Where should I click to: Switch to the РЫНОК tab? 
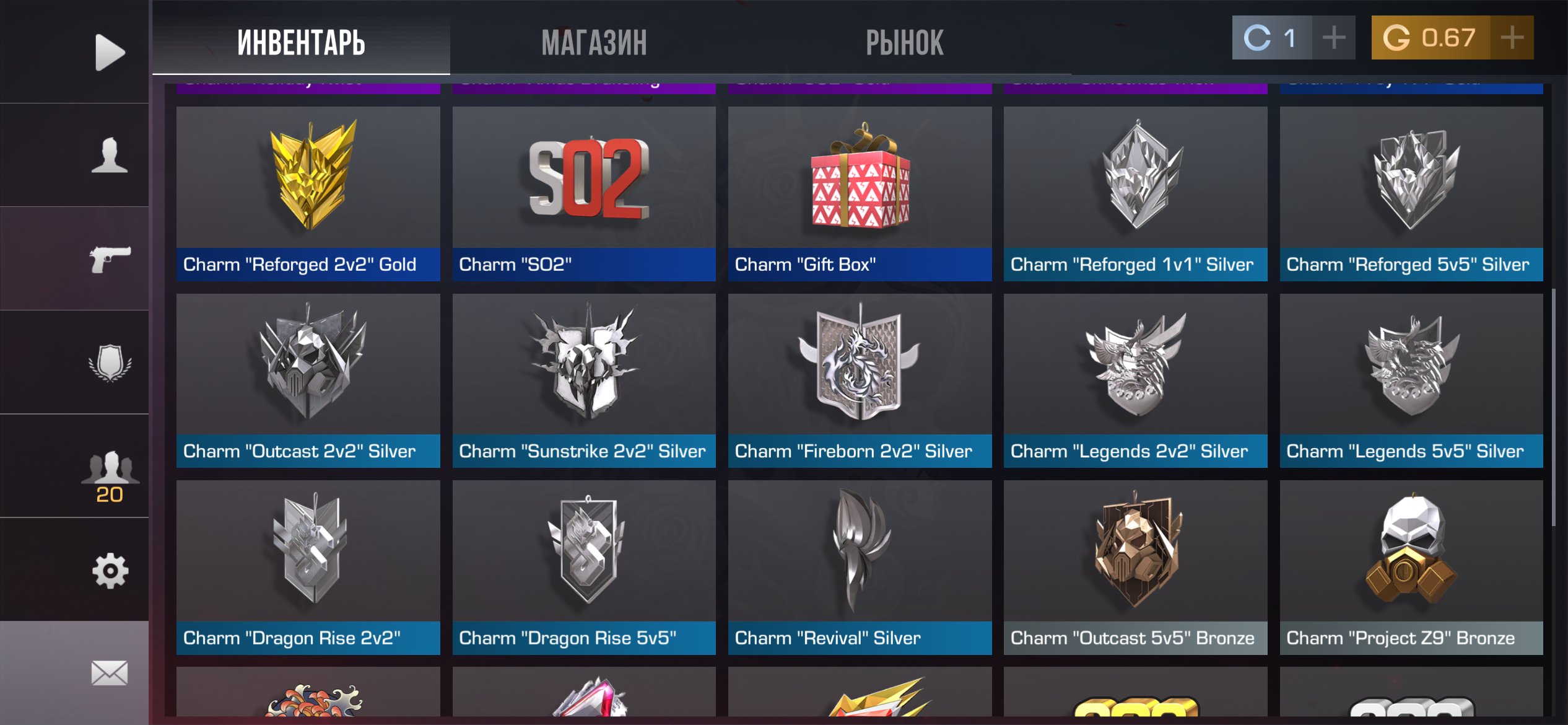tap(904, 43)
